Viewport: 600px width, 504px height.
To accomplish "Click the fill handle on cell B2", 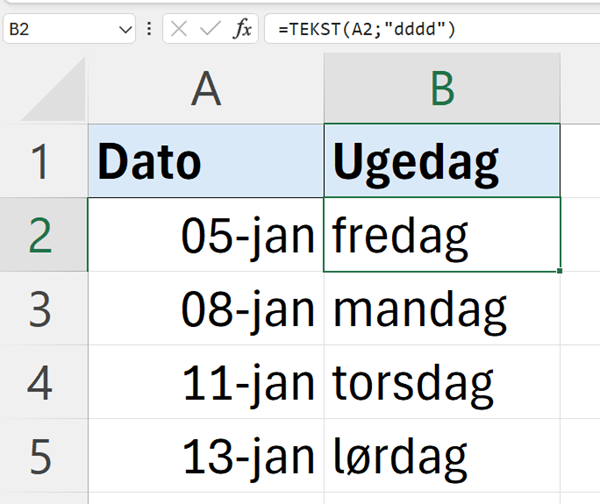I will click(x=560, y=271).
